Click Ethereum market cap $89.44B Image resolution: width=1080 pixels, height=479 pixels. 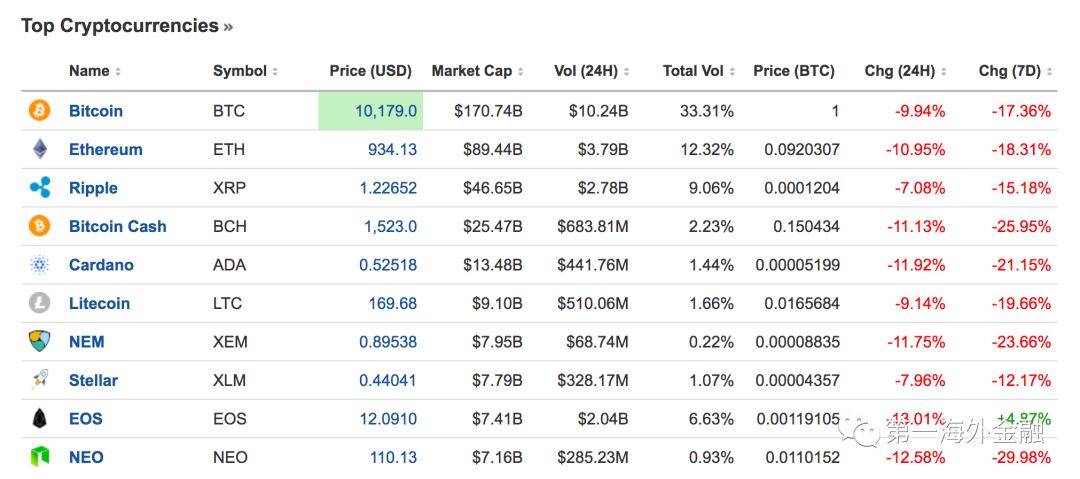(492, 150)
